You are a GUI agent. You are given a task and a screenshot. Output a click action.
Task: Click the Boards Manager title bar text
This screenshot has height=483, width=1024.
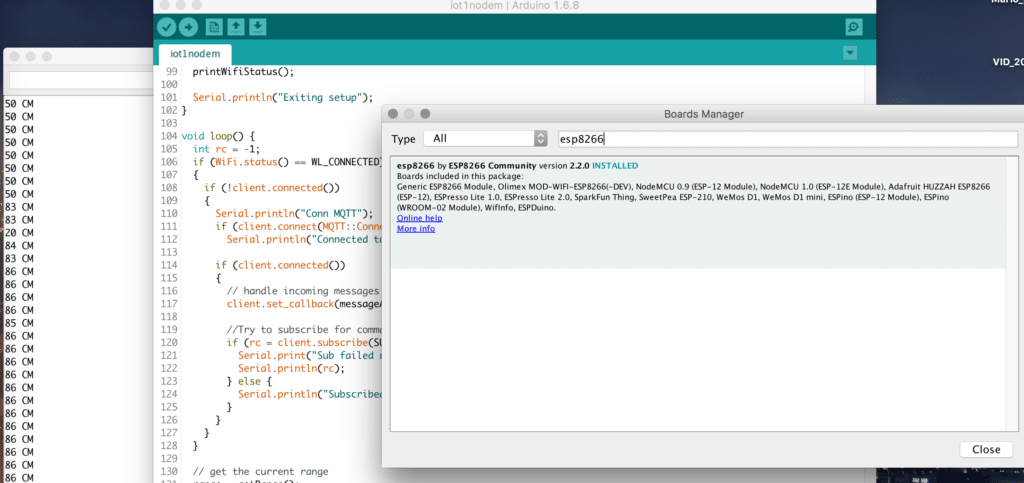(x=704, y=114)
